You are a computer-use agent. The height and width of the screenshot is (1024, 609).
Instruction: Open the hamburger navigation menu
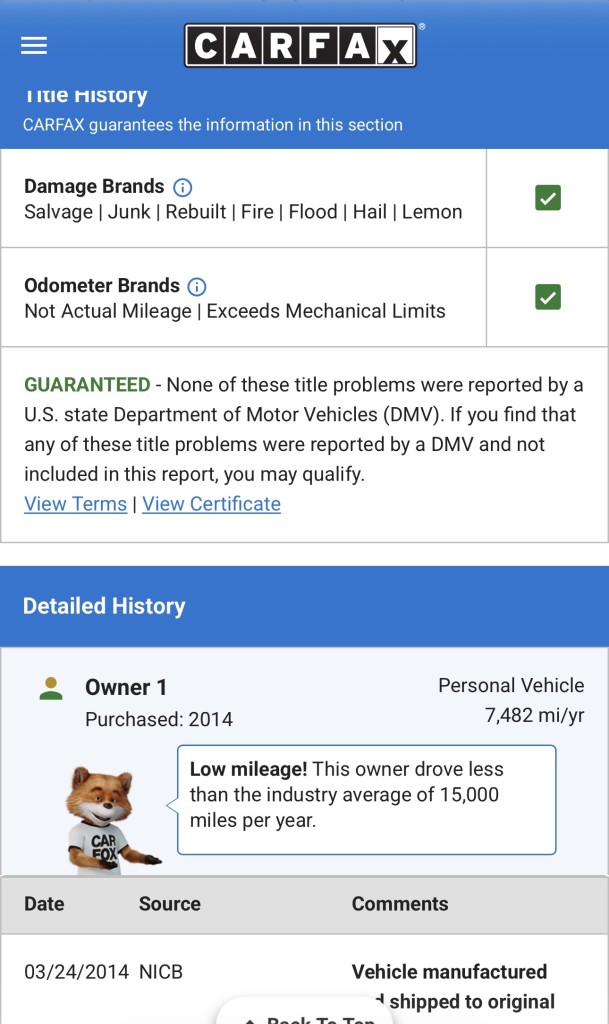coord(34,46)
